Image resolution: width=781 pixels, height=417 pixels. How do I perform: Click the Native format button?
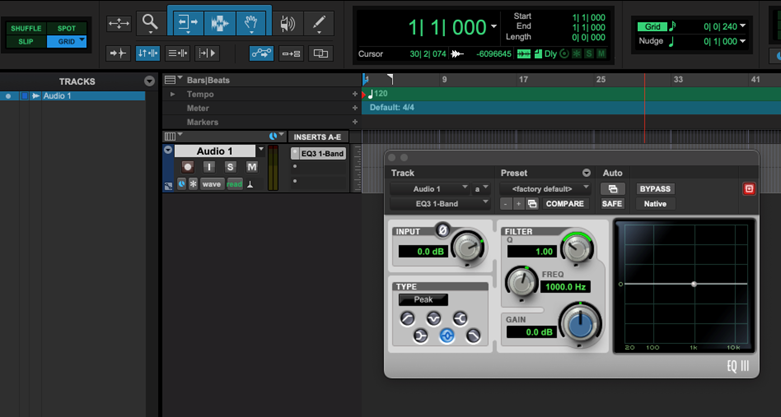pyautogui.click(x=655, y=204)
